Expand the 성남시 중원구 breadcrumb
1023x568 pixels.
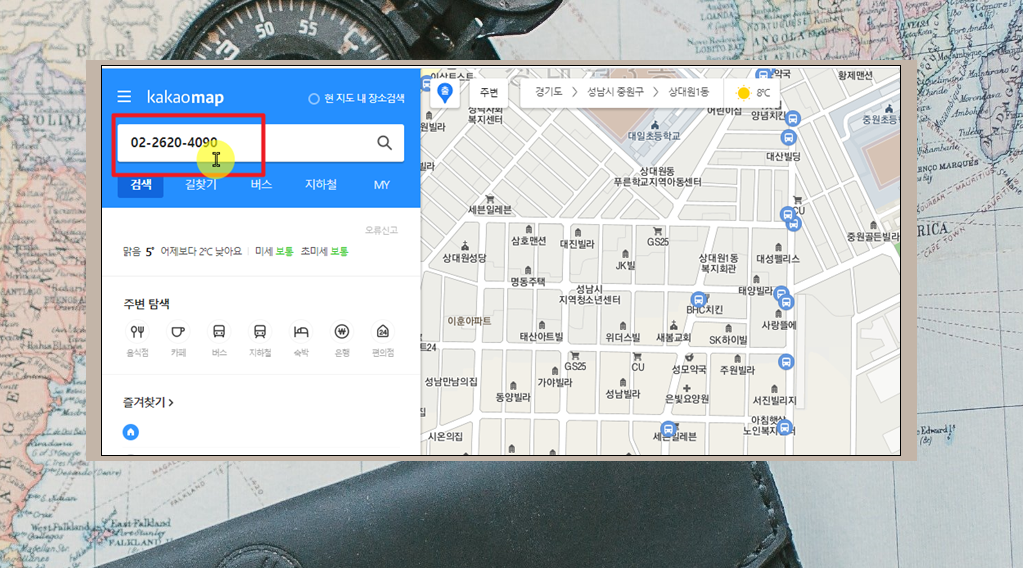tap(615, 92)
